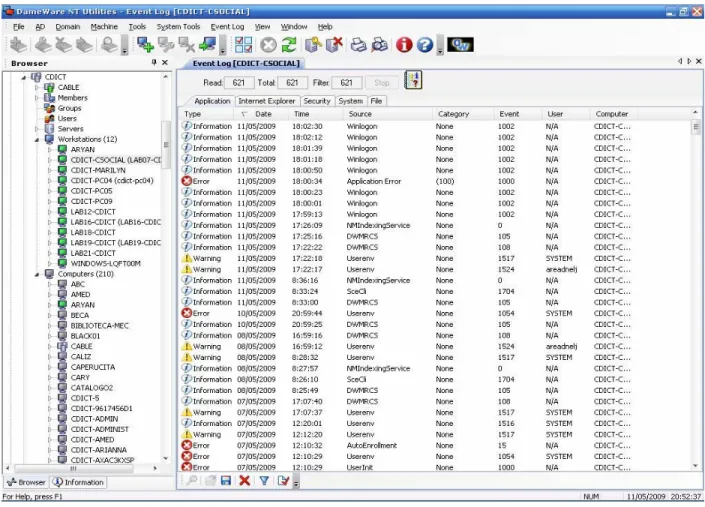Click the Stop button

click(382, 83)
